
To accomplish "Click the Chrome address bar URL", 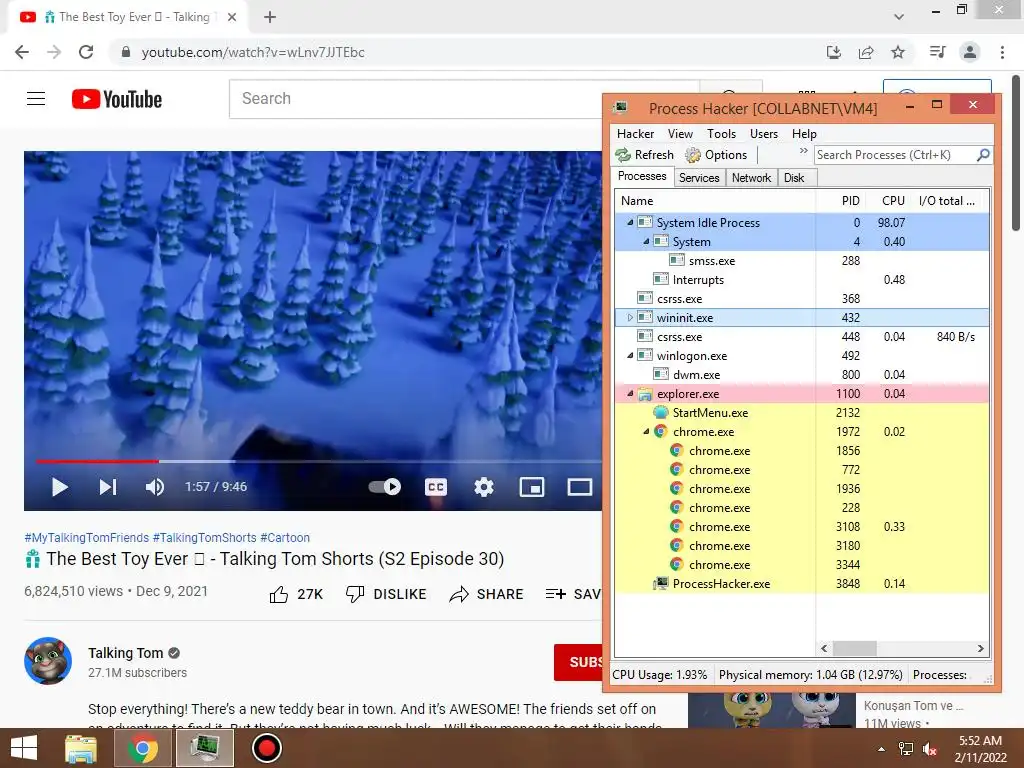I will (253, 52).
